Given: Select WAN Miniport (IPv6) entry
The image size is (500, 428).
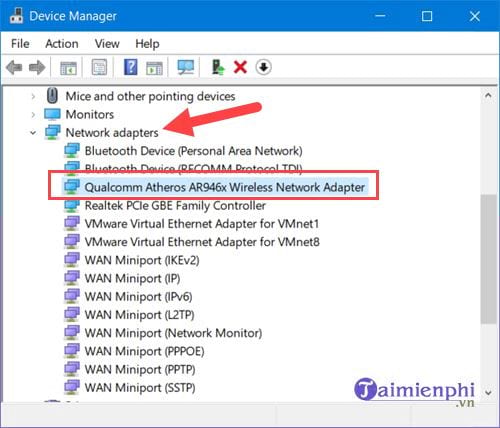Looking at the screenshot, I should [138, 296].
